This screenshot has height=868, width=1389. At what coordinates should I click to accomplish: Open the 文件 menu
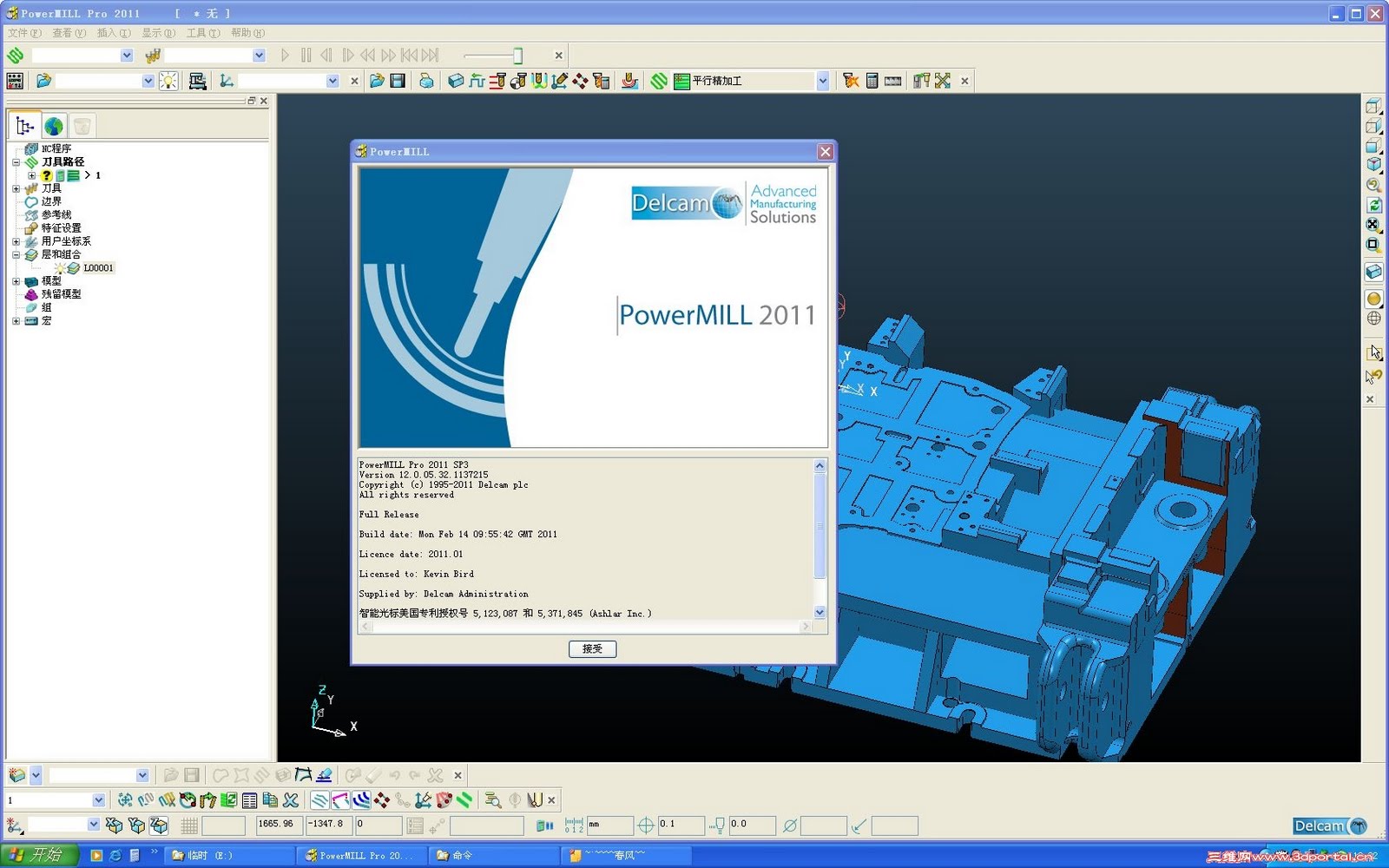pos(24,33)
